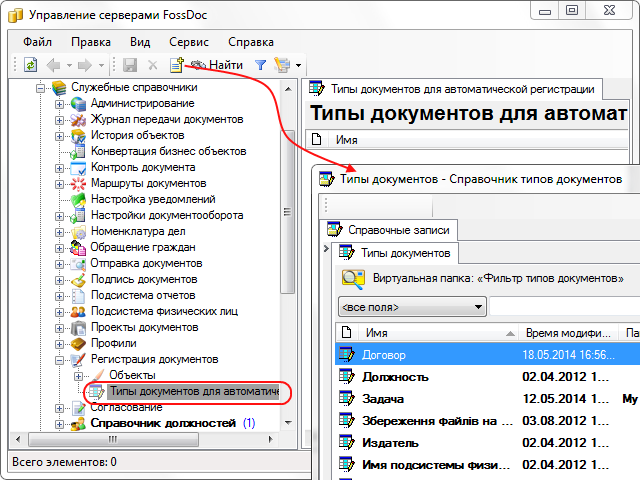Image resolution: width=640 pixels, height=480 pixels.
Task: Select the Настройки документооборота icon
Action: point(78,216)
